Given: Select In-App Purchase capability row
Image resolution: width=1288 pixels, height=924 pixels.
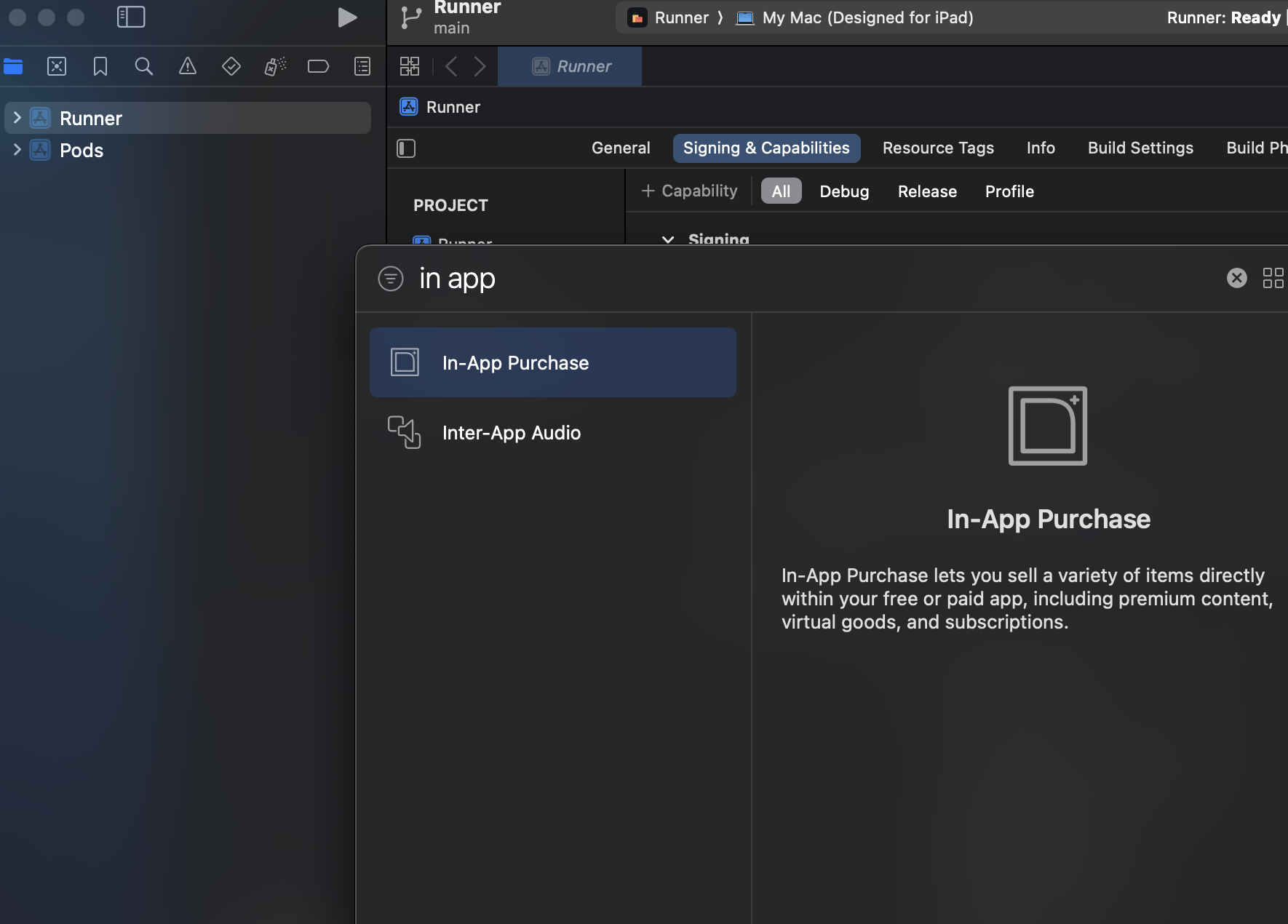Looking at the screenshot, I should pos(553,362).
